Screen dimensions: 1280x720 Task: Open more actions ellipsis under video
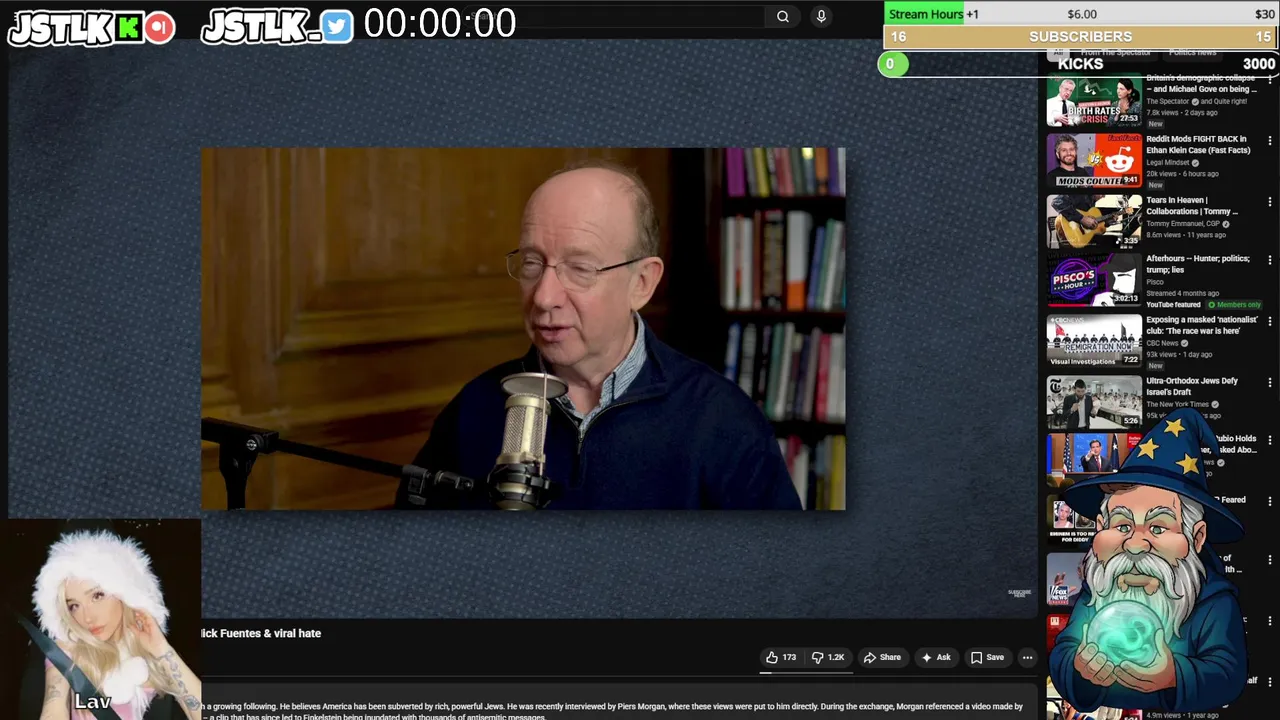1027,657
